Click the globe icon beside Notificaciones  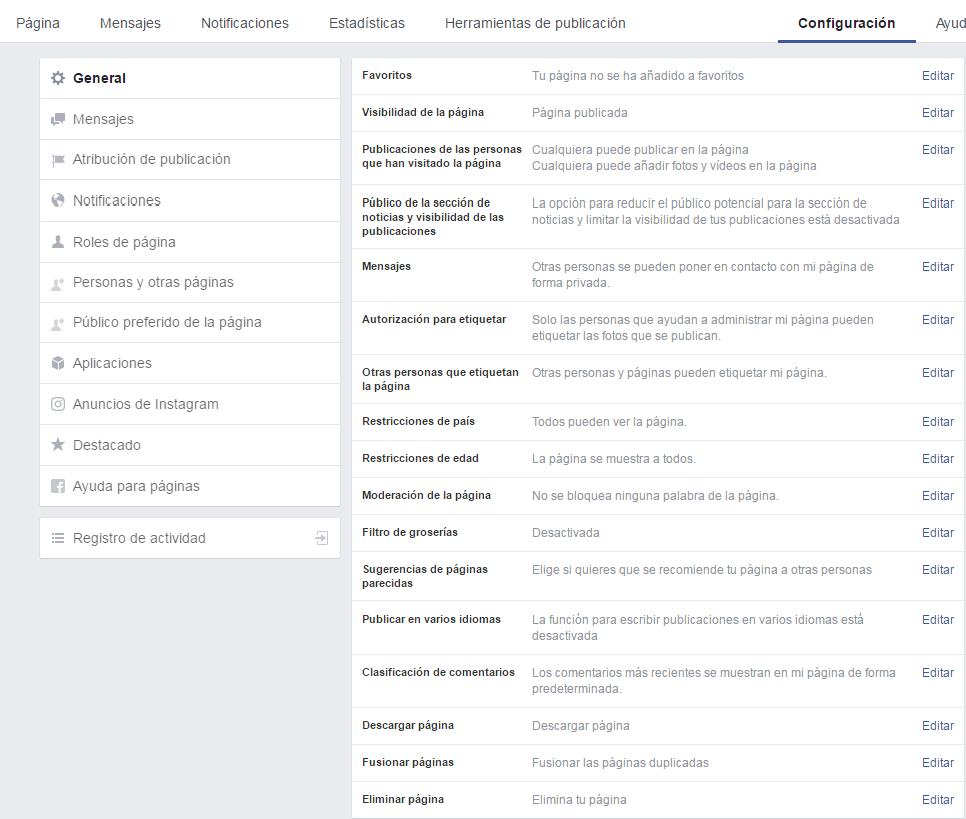pos(58,201)
